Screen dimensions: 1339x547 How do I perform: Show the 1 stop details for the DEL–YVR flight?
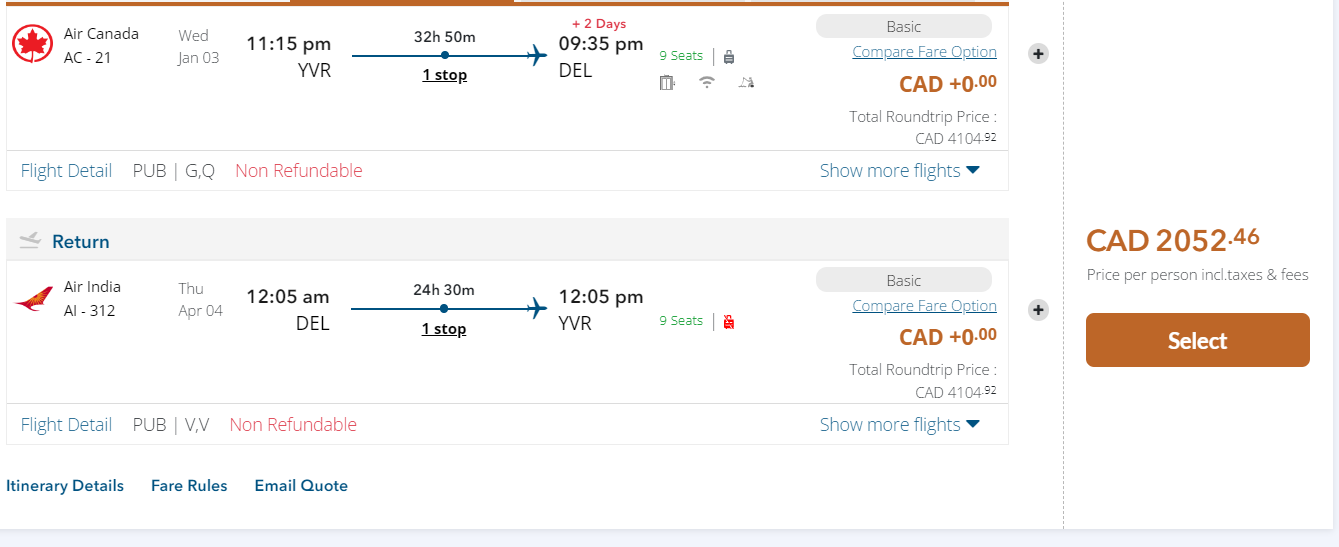[444, 329]
